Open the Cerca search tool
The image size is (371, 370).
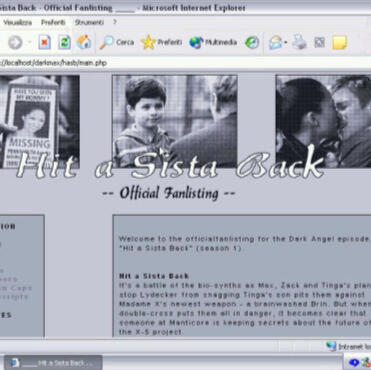[116, 43]
